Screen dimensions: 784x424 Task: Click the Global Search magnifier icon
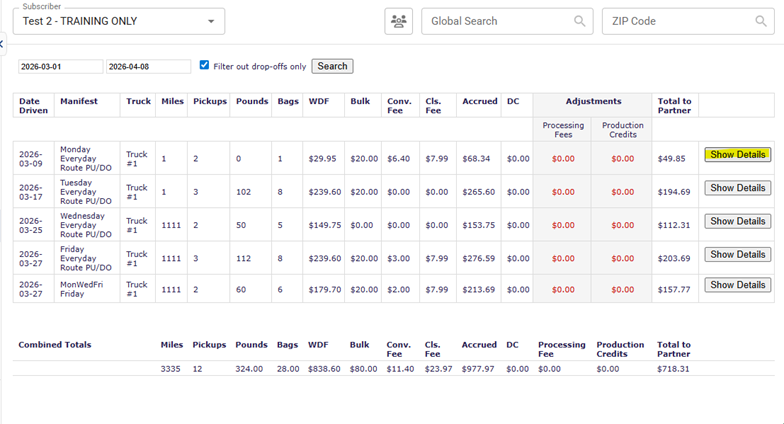click(580, 21)
